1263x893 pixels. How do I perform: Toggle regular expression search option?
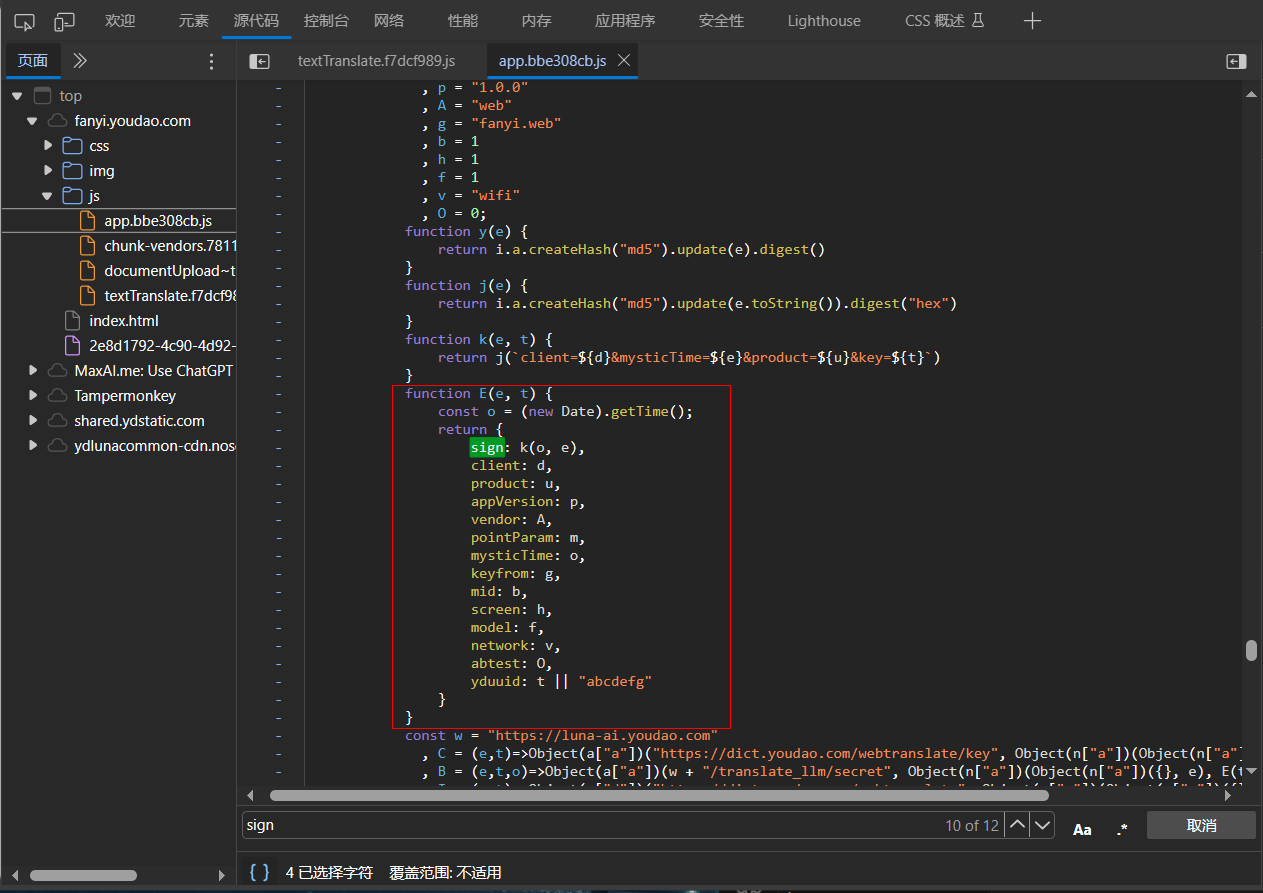(x=1122, y=829)
